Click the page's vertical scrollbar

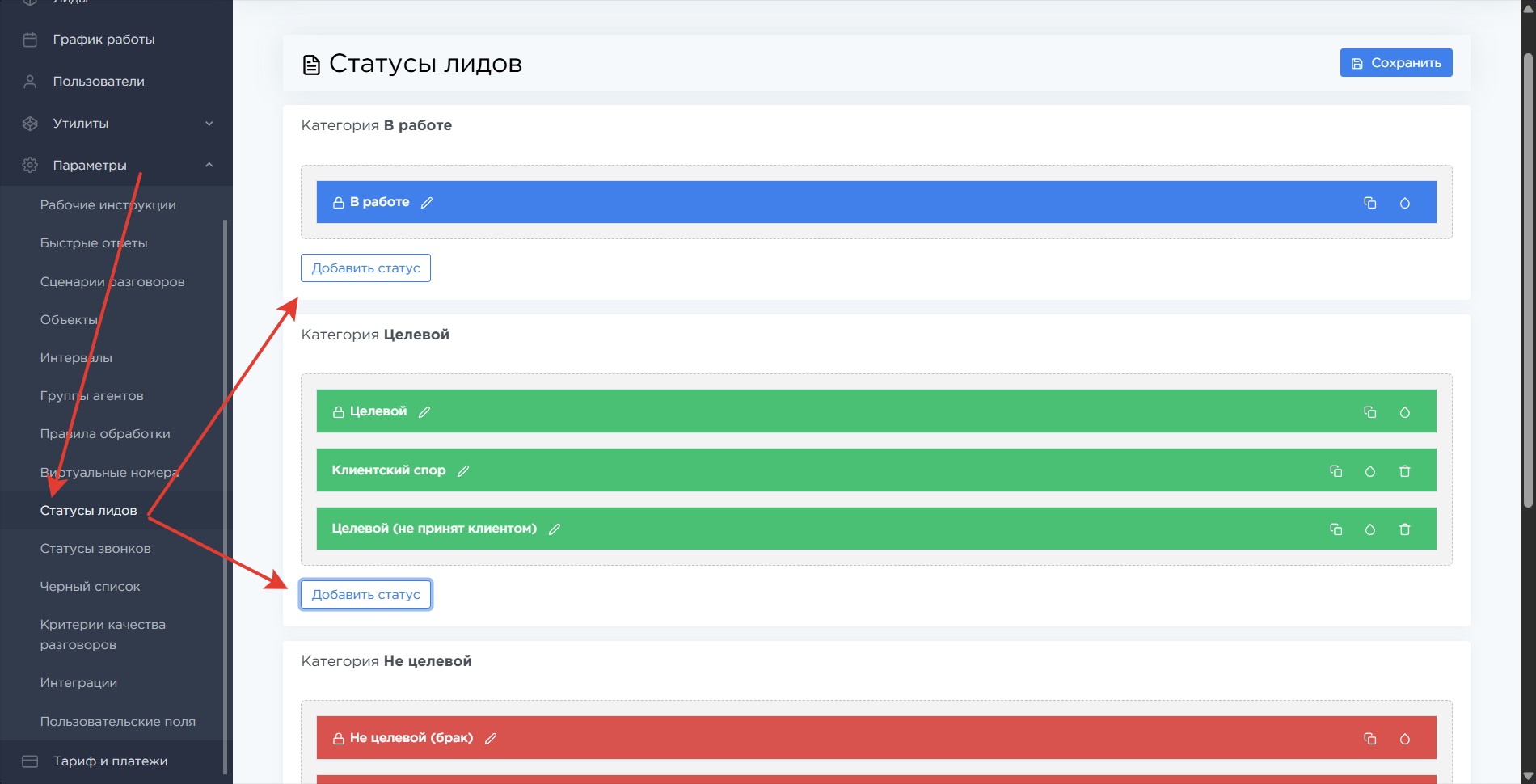1527,283
